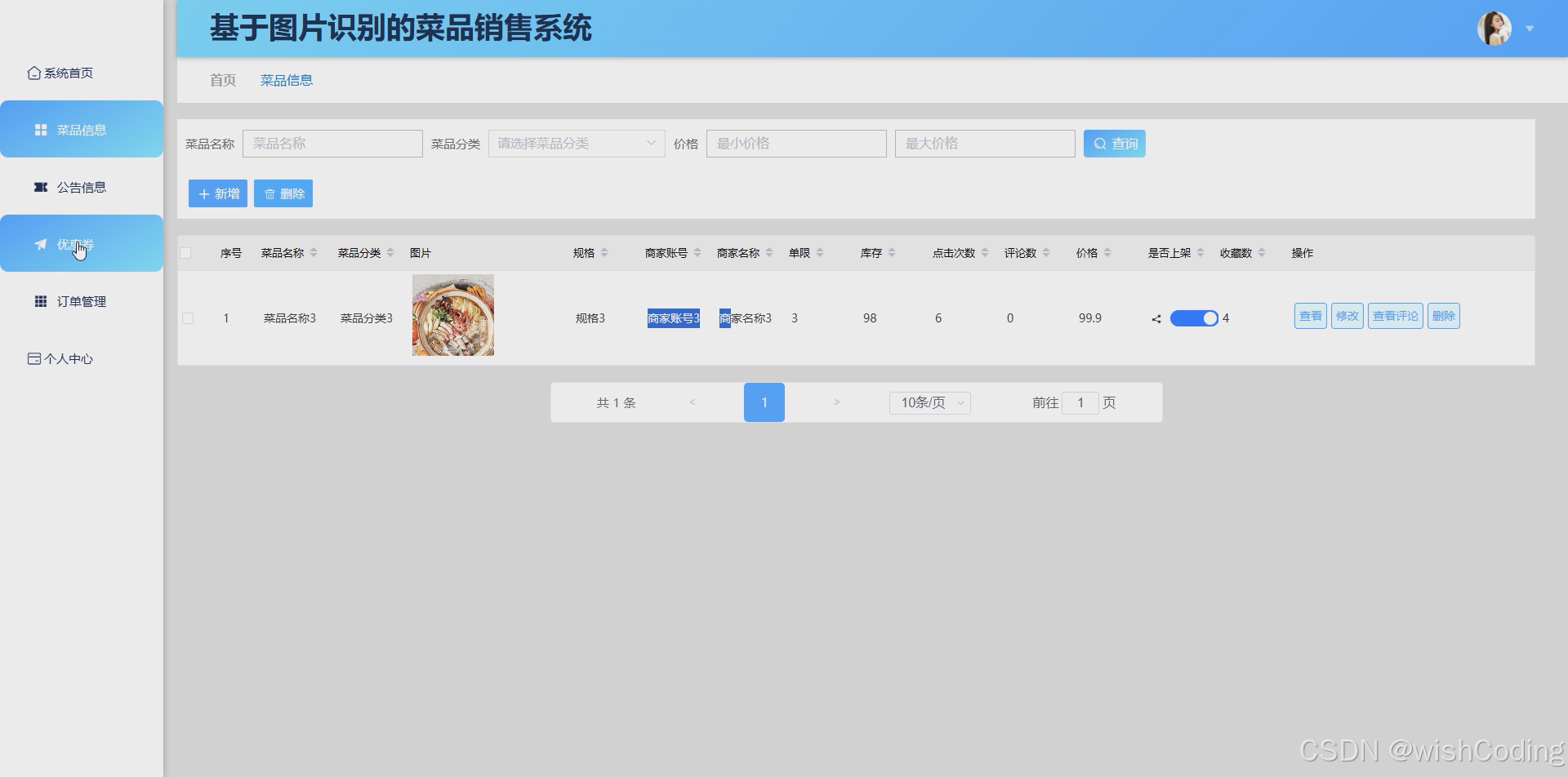Viewport: 1568px width, 777px height.
Task: Click the 优惠券 paper-plane icon
Action: click(40, 243)
